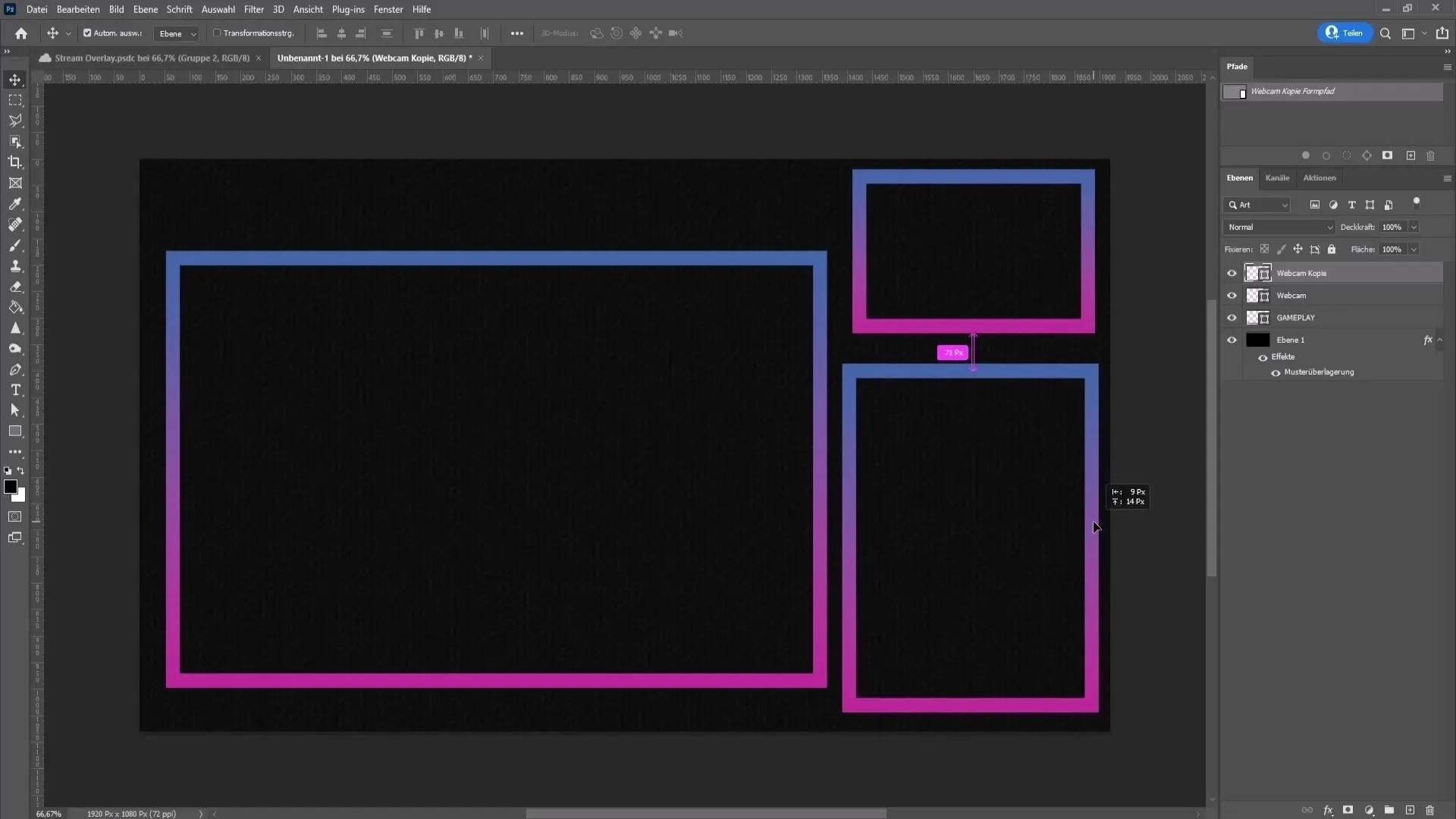Open the Bearbeiten menu

78,9
